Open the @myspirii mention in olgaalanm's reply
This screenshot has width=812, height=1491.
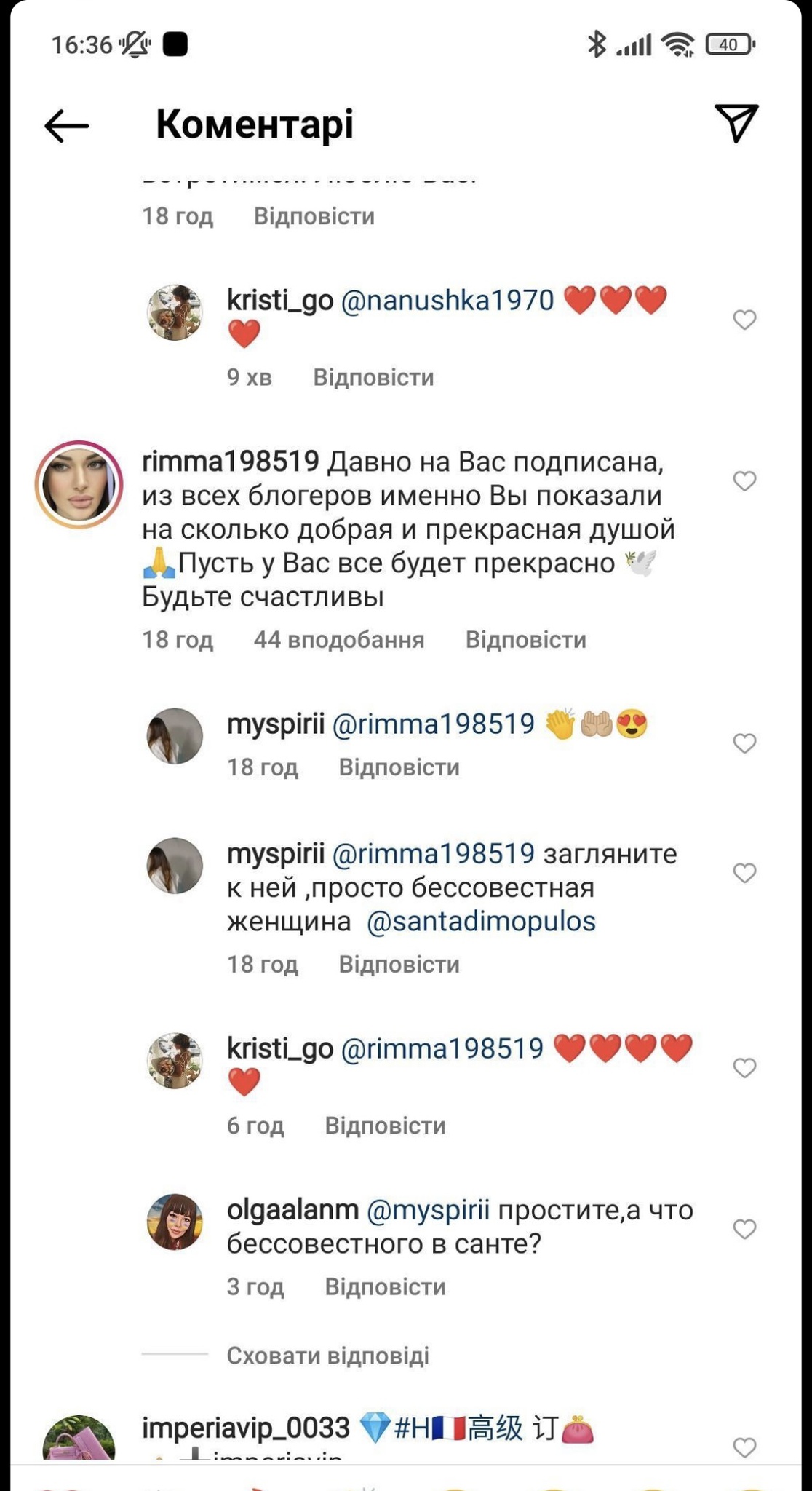click(429, 1210)
